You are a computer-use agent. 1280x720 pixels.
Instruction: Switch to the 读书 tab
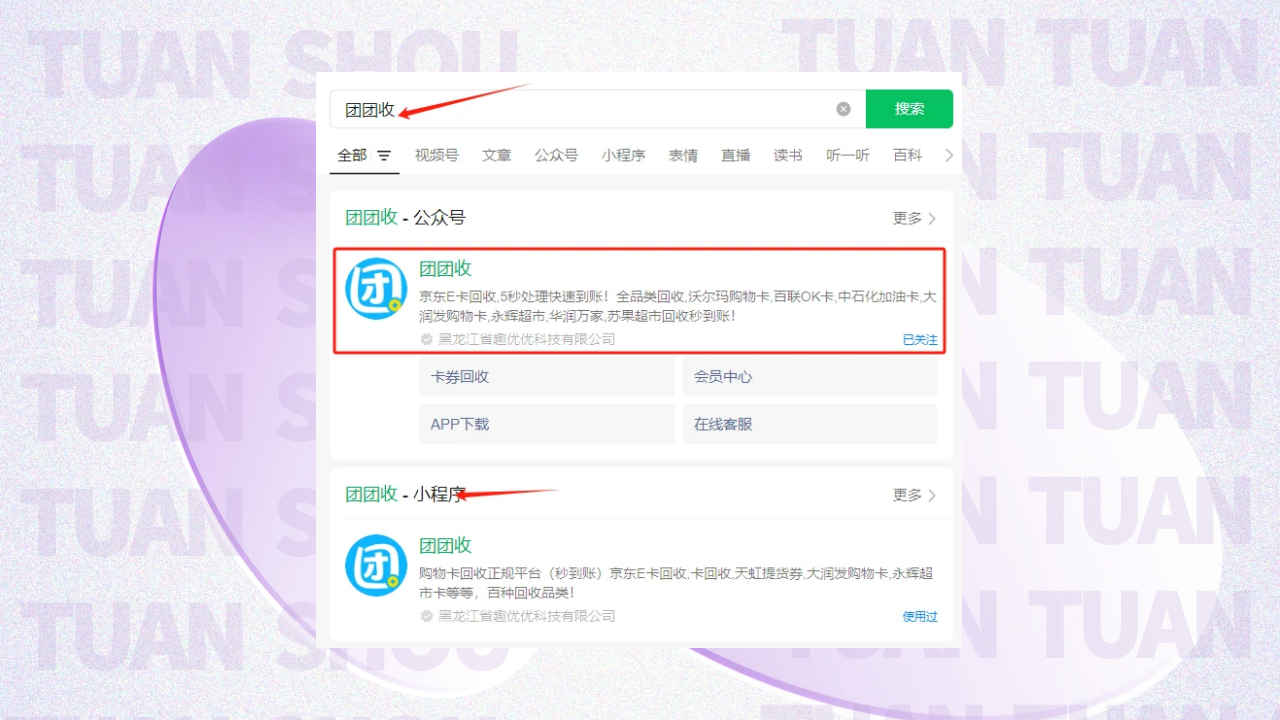click(x=788, y=155)
